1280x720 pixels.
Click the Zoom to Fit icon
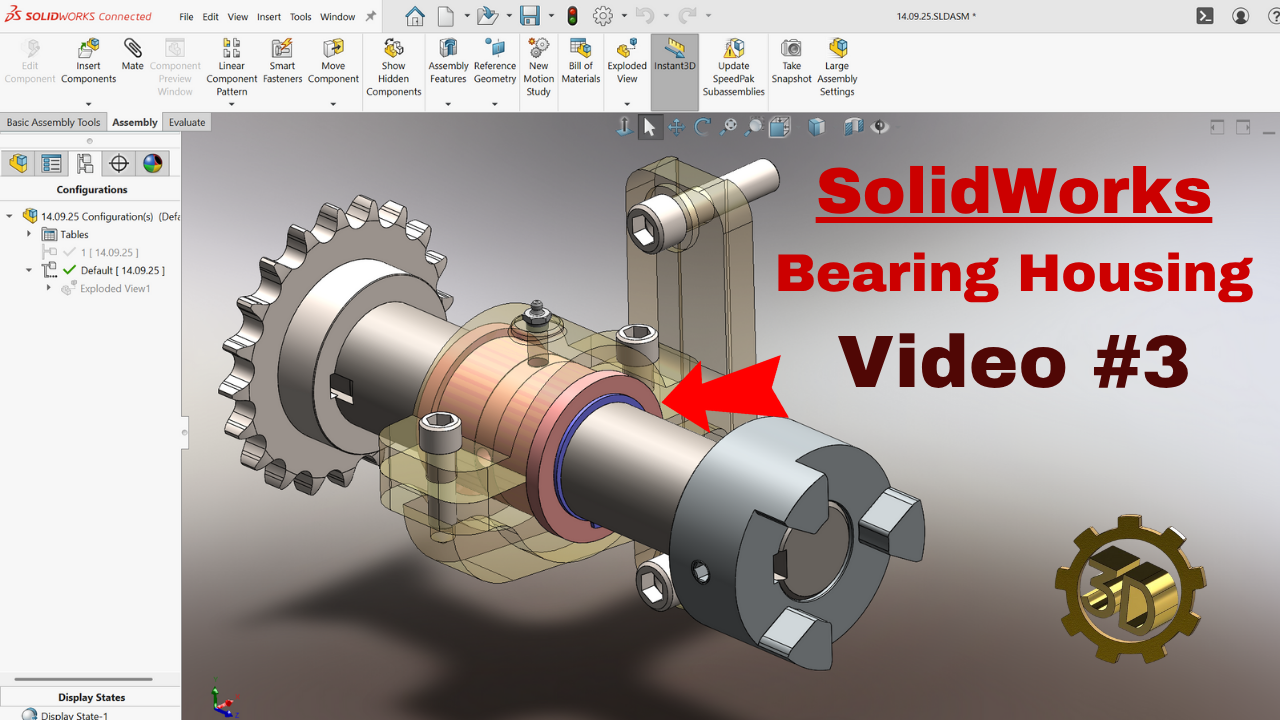click(728, 127)
